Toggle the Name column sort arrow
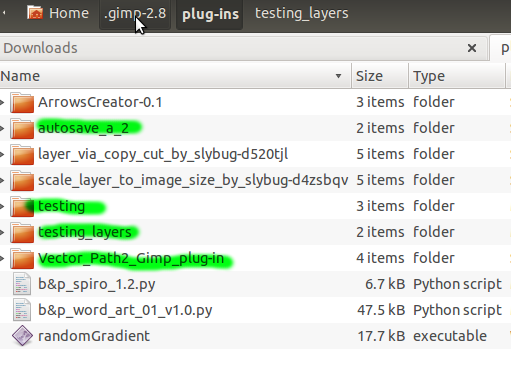The image size is (511, 376). [x=338, y=76]
